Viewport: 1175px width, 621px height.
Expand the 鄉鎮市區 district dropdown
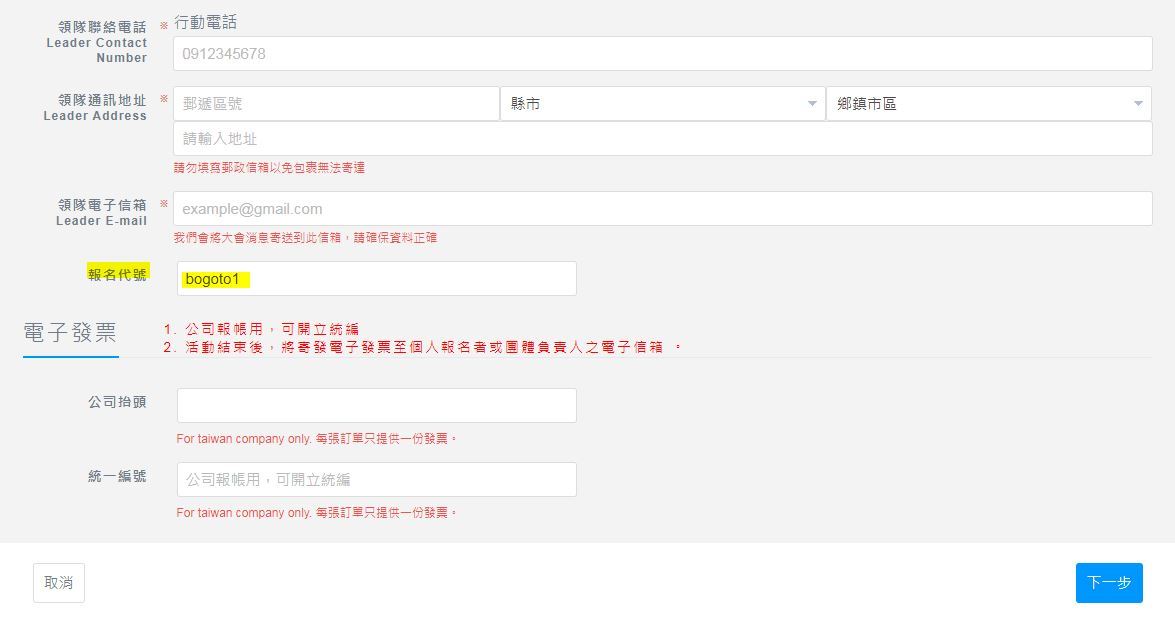pos(988,104)
